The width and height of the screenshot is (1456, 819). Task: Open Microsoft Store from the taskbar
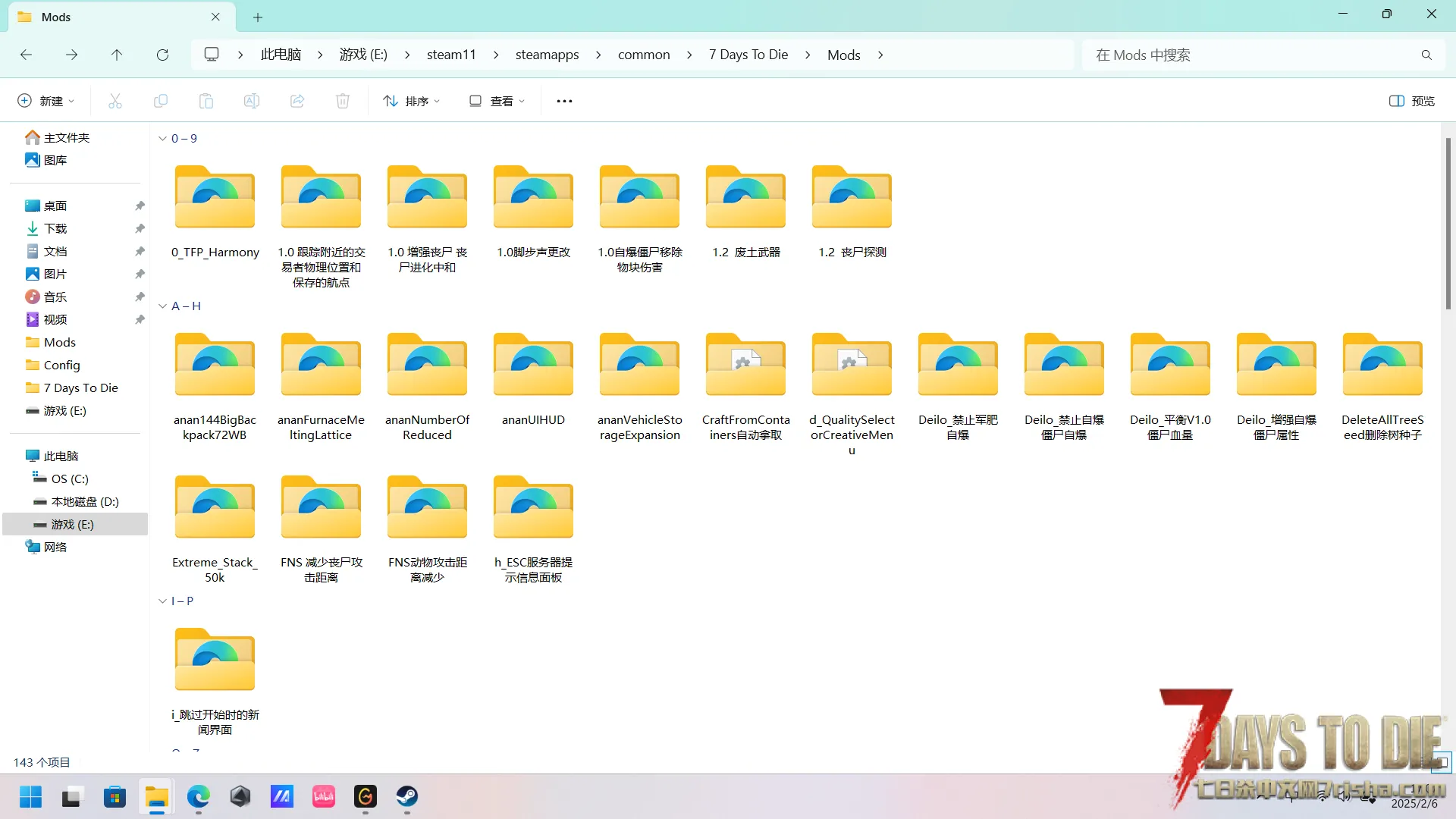(x=115, y=796)
